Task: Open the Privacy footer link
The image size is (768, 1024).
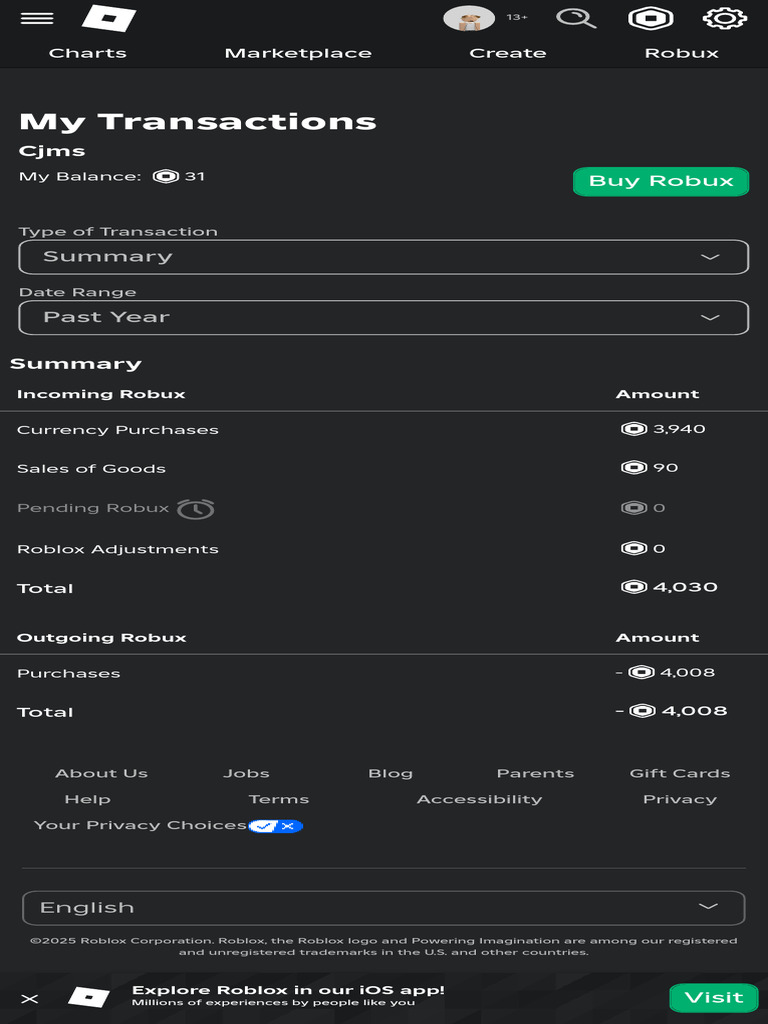Action: pyautogui.click(x=680, y=799)
